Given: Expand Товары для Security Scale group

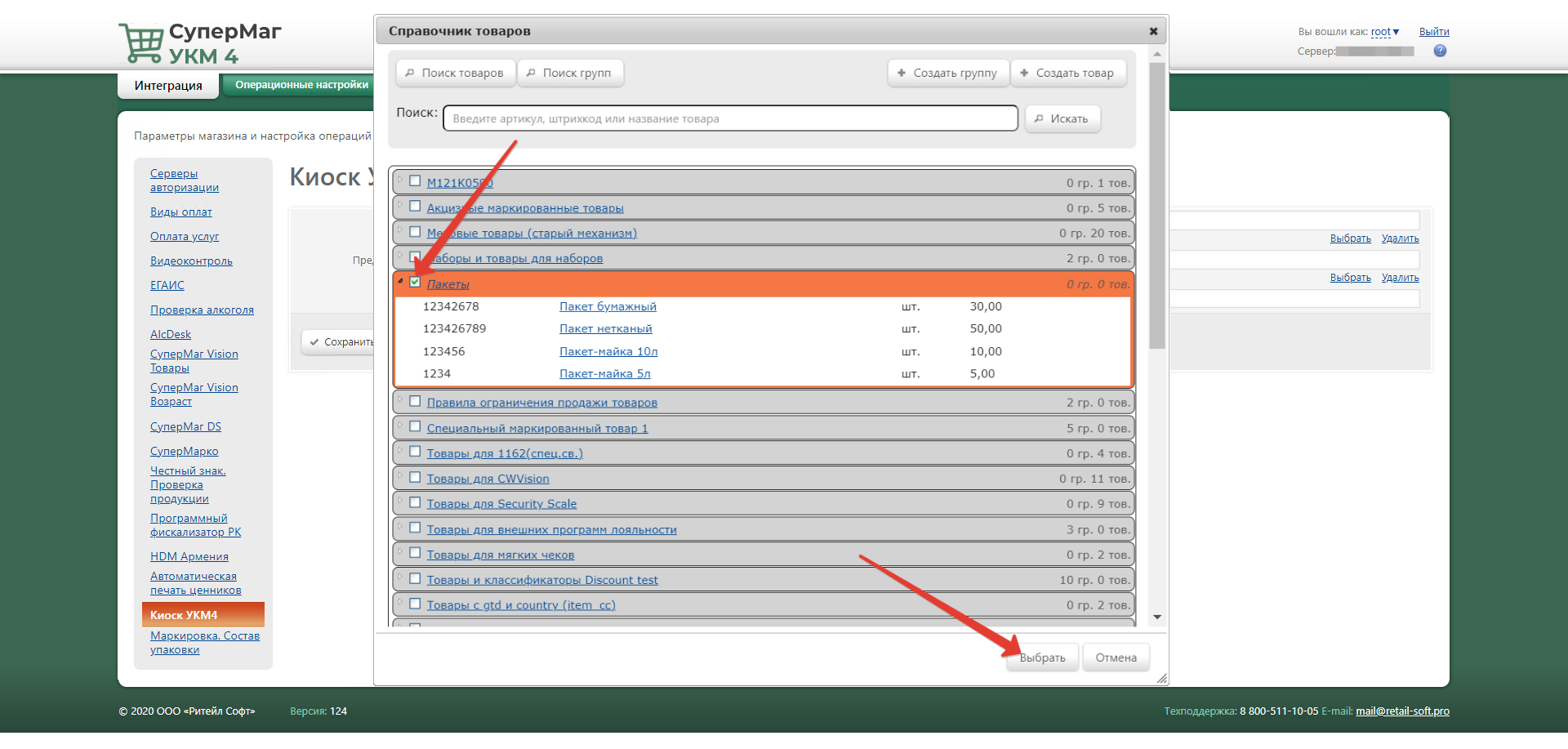Looking at the screenshot, I should [x=400, y=502].
